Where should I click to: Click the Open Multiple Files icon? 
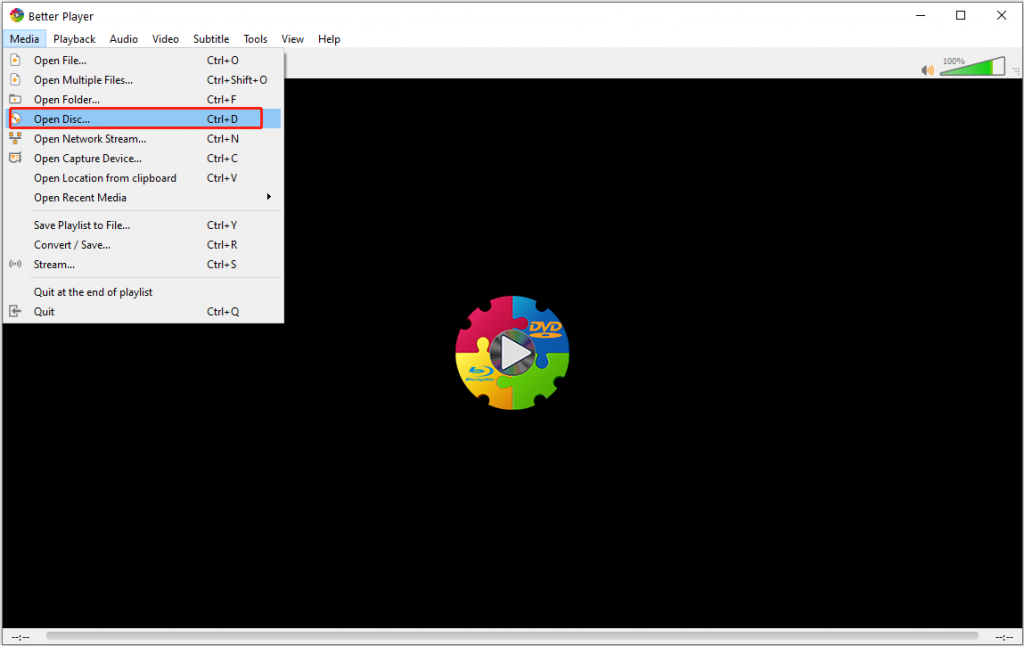(x=15, y=80)
